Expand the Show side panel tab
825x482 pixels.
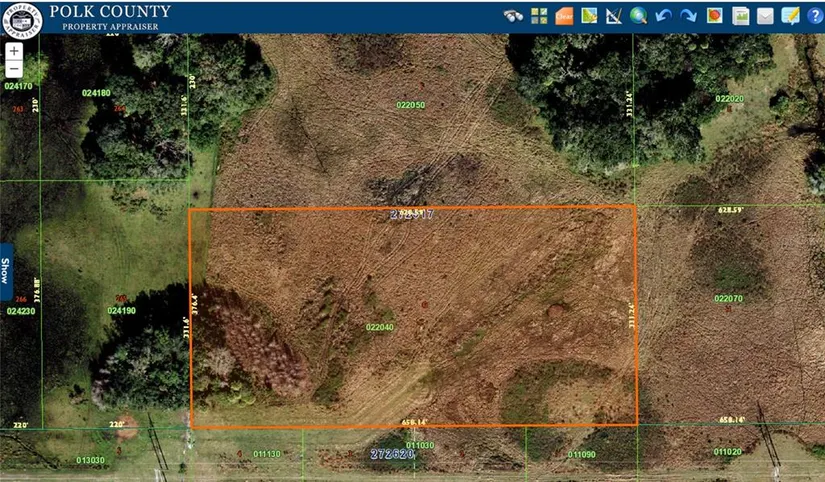(5, 271)
